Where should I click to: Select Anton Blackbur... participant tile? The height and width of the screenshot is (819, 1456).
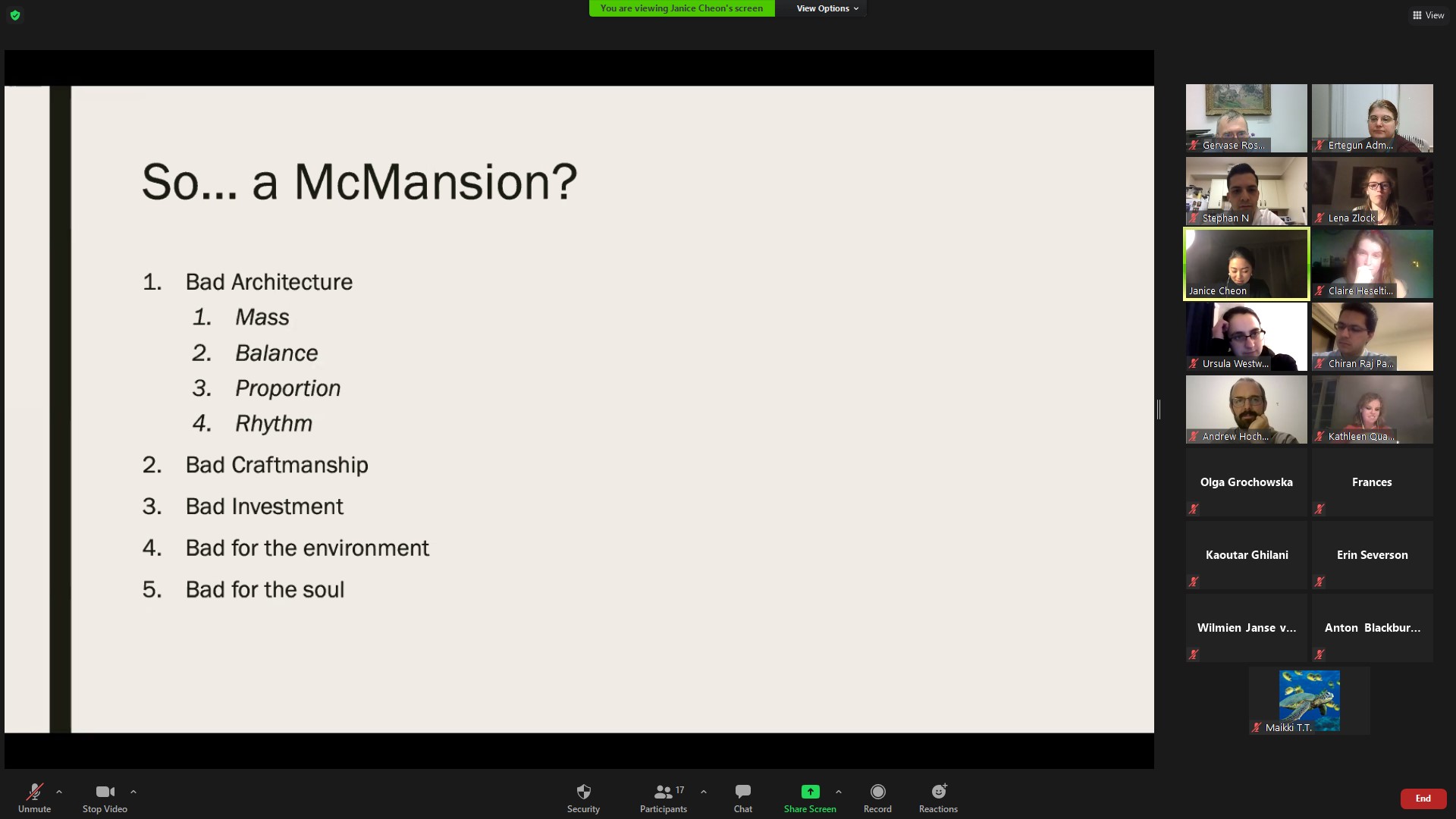[x=1373, y=628]
